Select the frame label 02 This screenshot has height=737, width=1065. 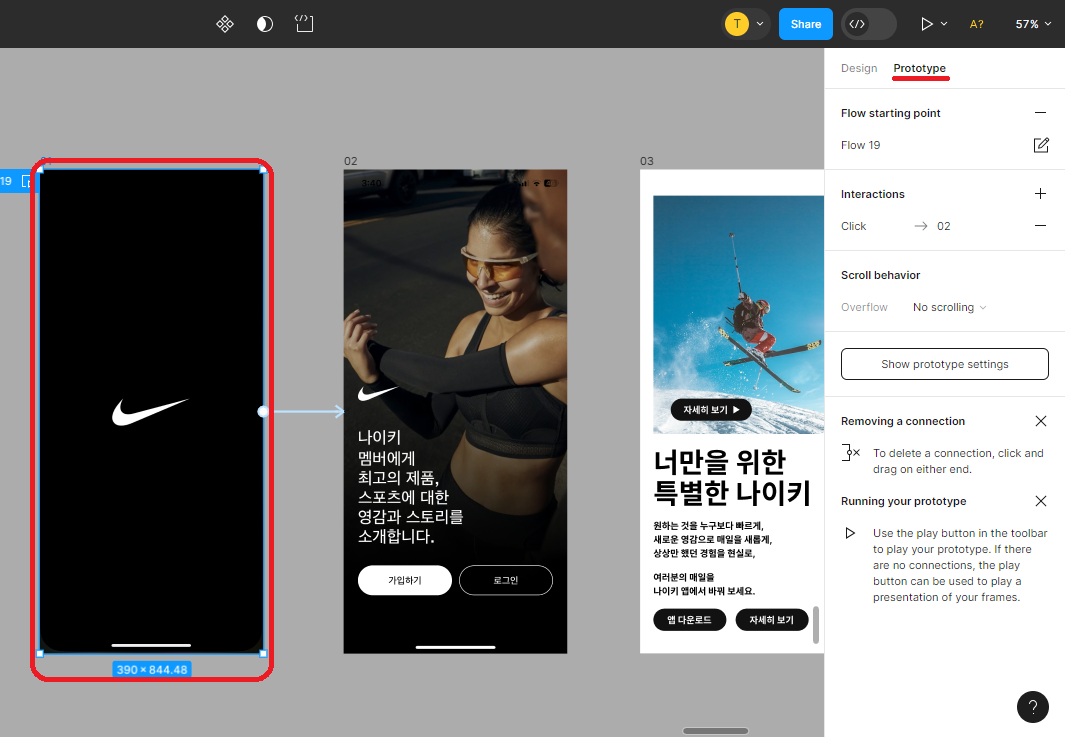pos(350,161)
